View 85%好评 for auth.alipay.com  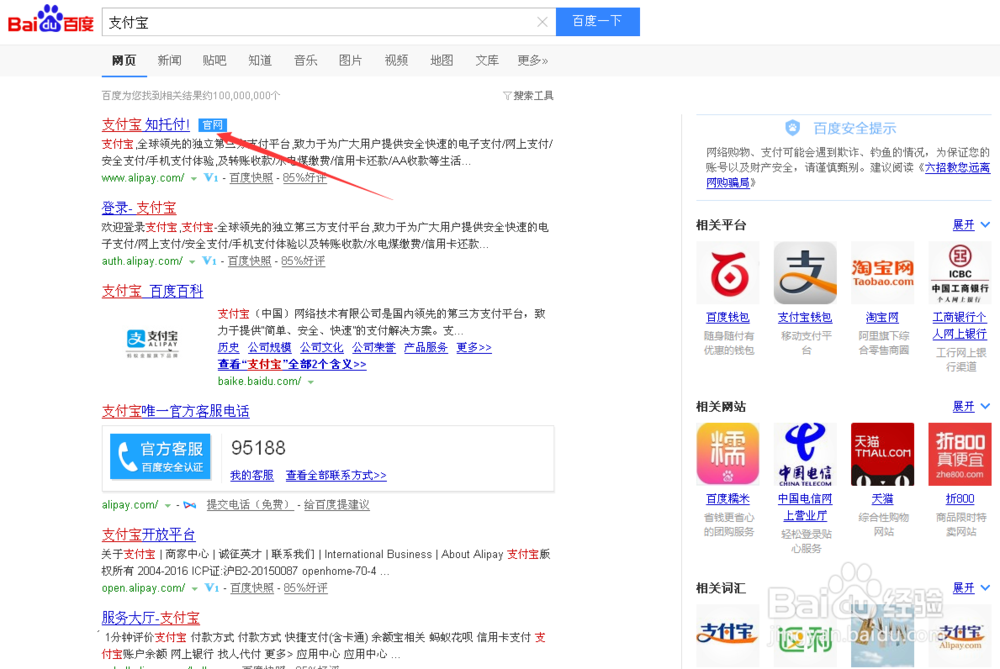tap(303, 261)
